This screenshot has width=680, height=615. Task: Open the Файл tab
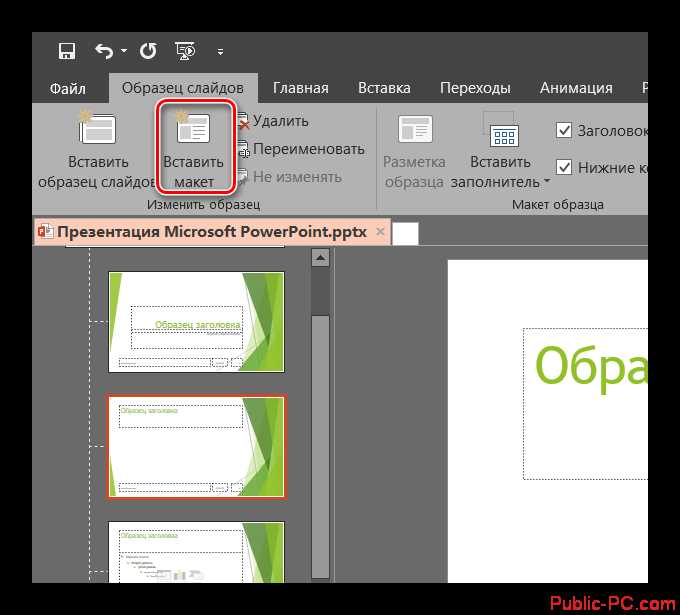[68, 88]
